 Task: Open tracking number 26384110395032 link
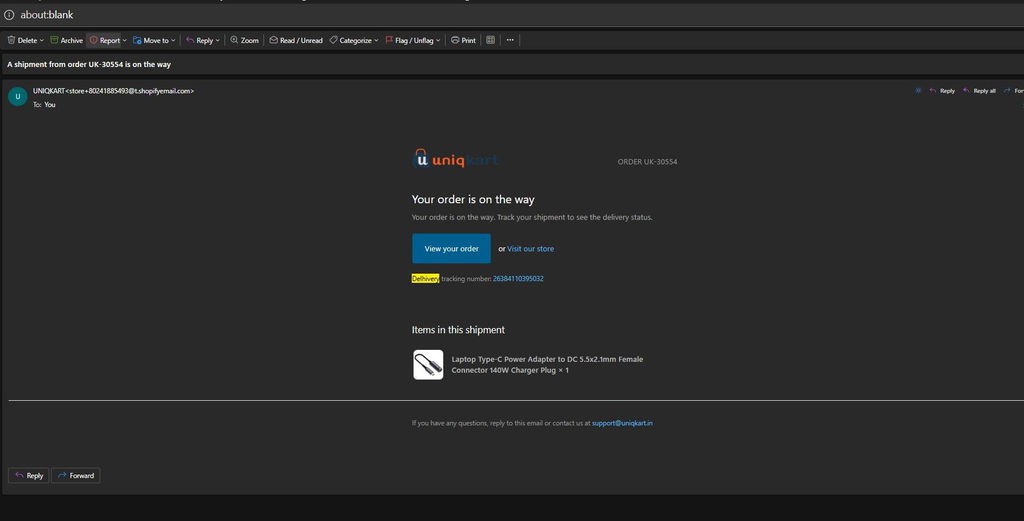tap(518, 279)
